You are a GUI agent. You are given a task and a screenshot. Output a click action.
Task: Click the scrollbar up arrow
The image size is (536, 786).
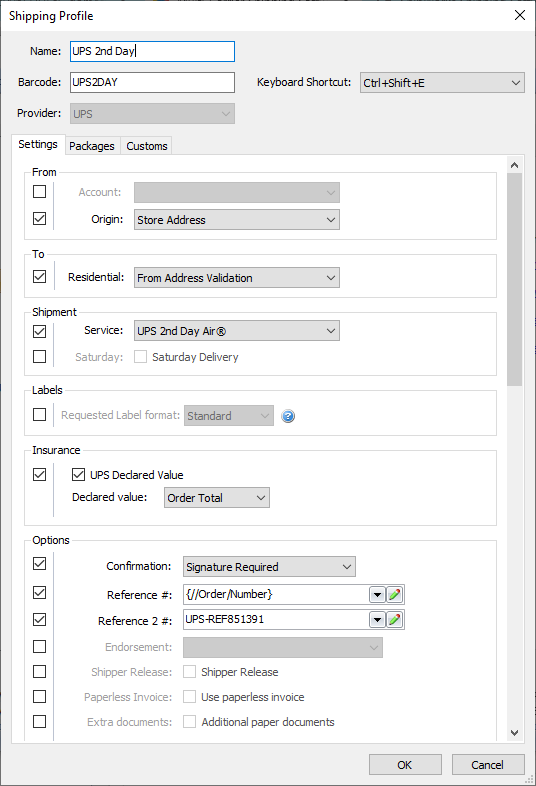click(514, 165)
